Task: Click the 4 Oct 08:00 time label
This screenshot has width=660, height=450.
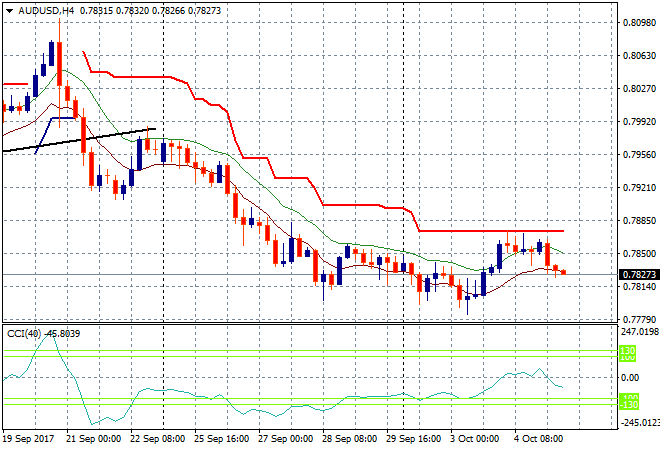Action: 538,439
